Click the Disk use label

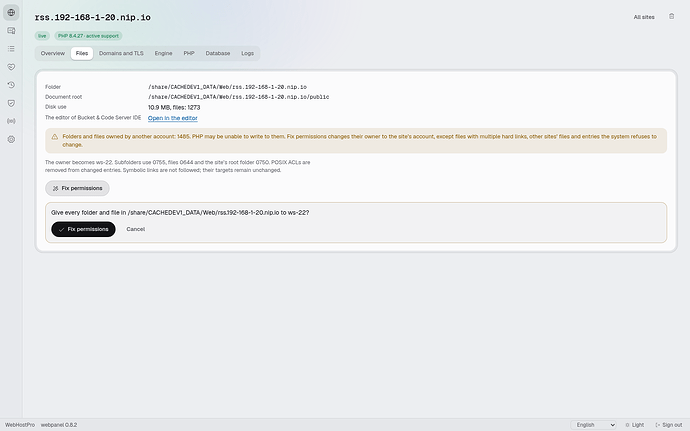(55, 107)
